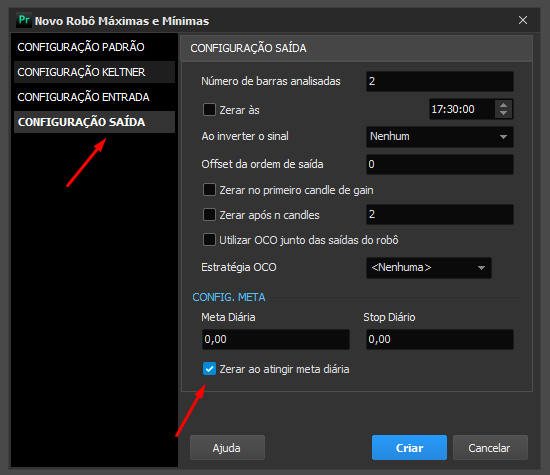The height and width of the screenshot is (475, 550).
Task: Click the Offset da ordem de saída label
Action: pos(262,164)
